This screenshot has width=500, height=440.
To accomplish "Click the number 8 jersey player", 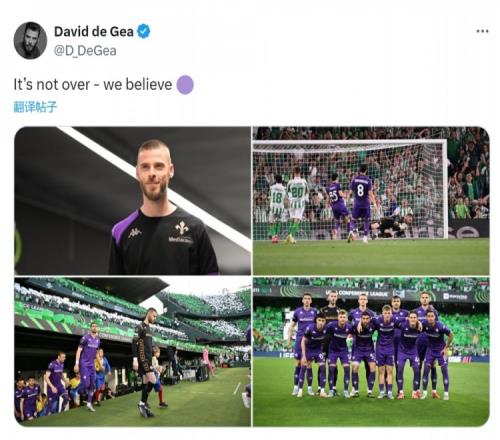I will (361, 203).
